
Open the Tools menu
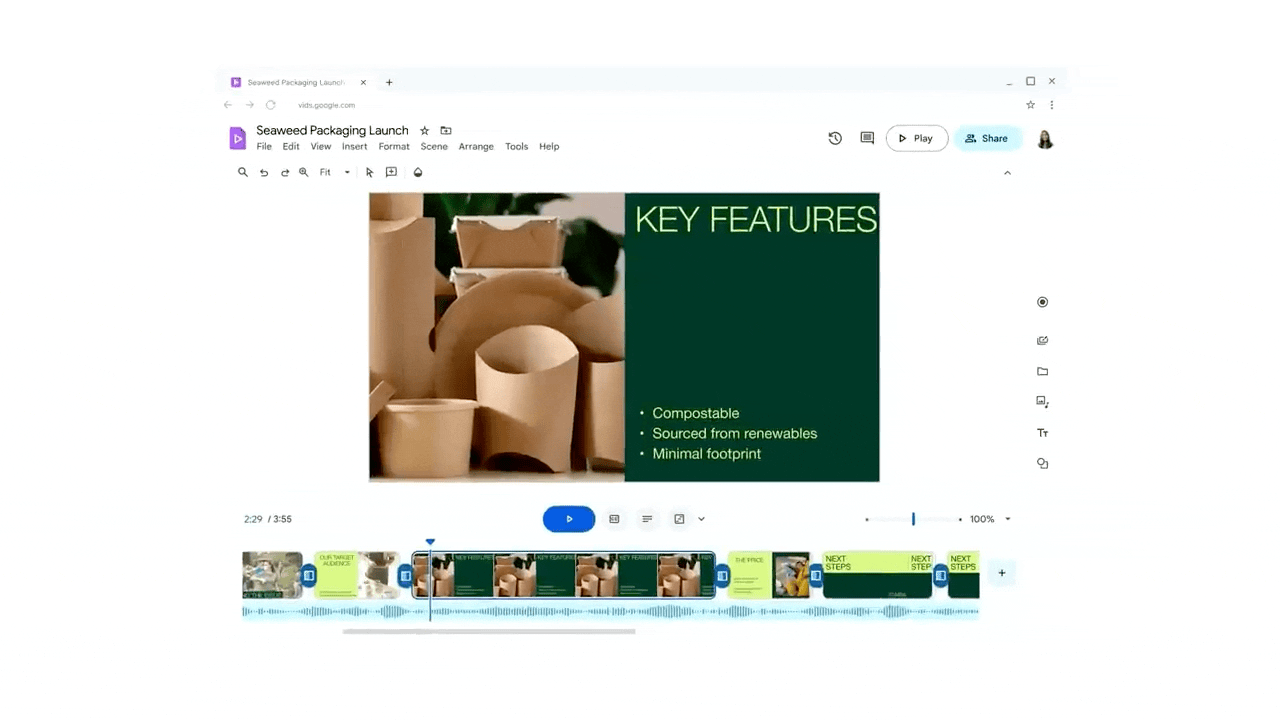516,146
